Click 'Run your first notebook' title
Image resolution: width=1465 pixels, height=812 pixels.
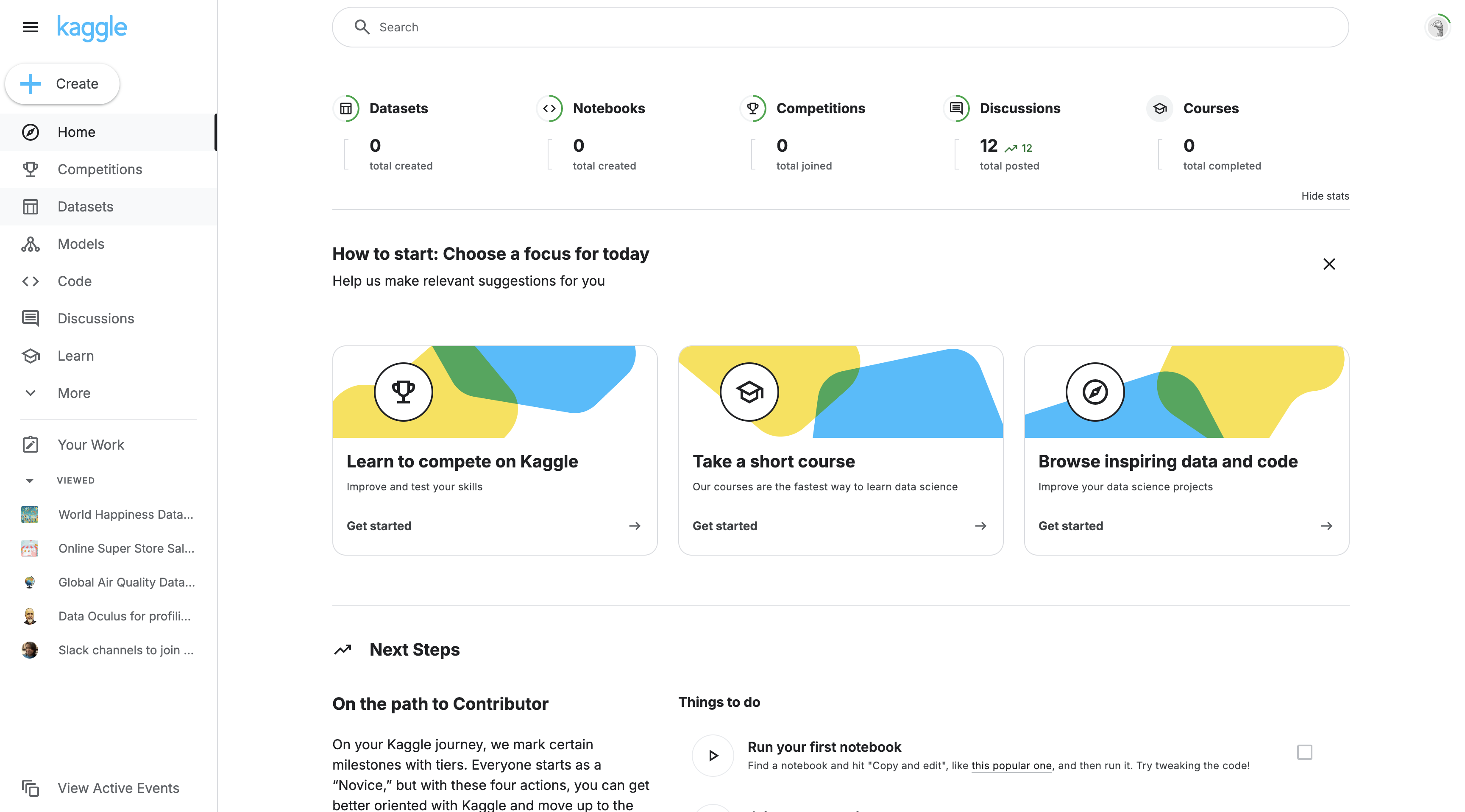coord(824,747)
